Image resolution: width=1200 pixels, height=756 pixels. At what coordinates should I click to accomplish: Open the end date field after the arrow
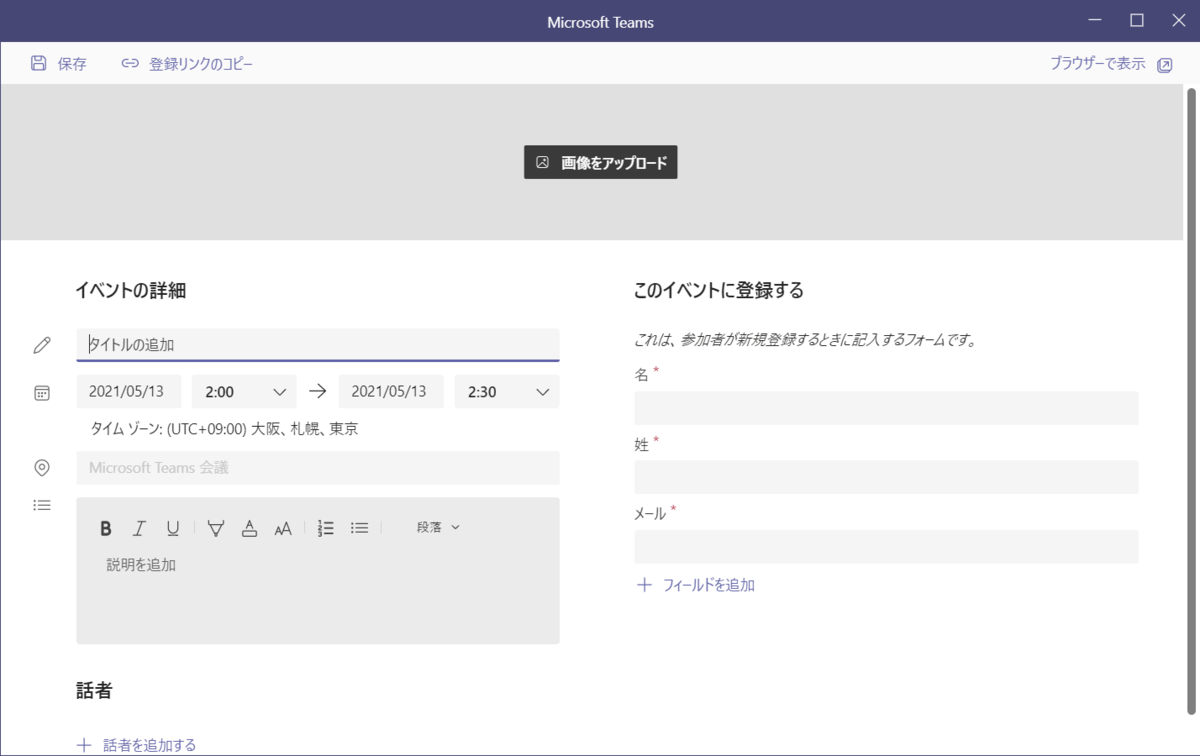pyautogui.click(x=391, y=392)
